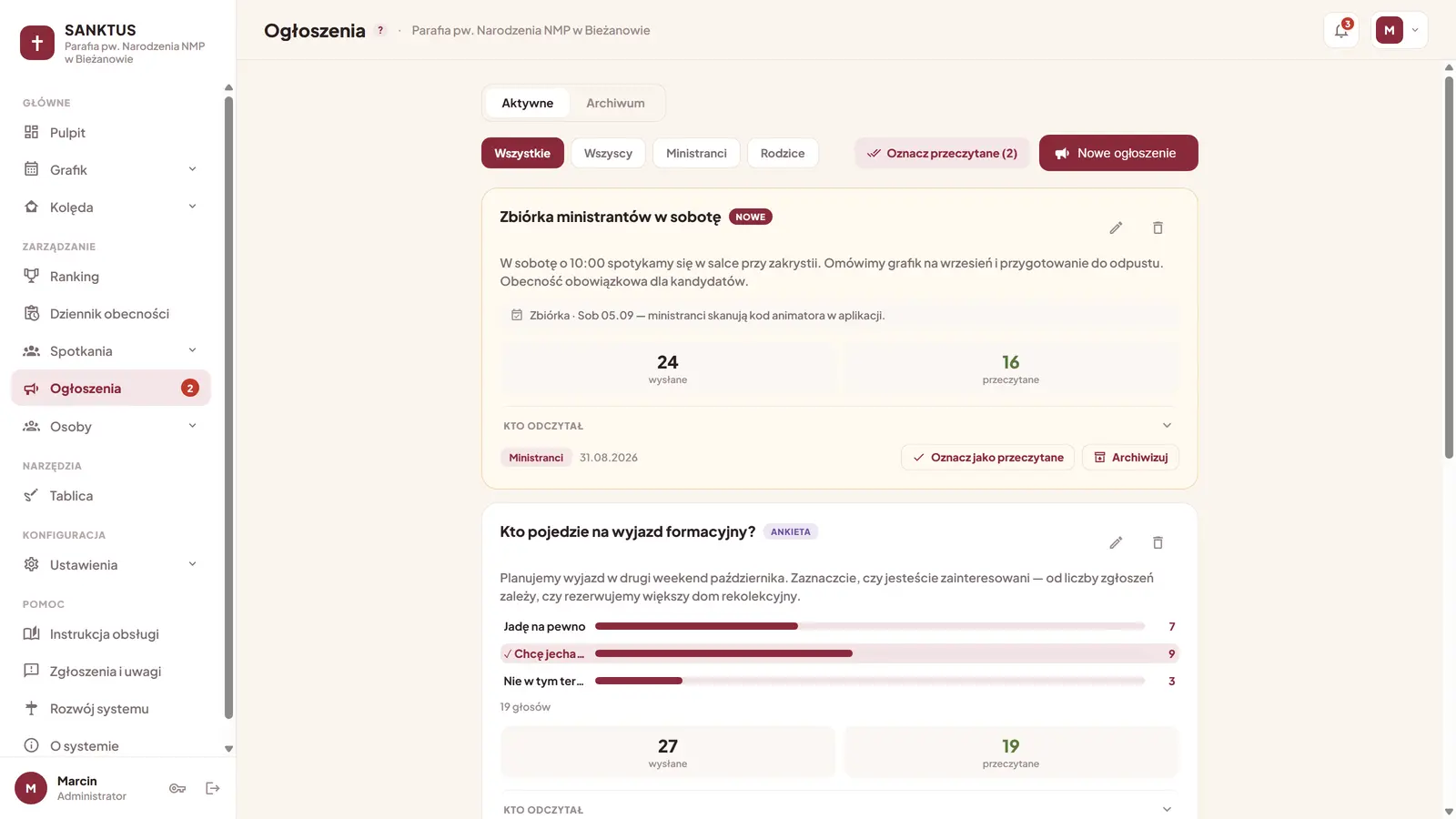This screenshot has height=819, width=1456.
Task: Edit the Zbiórka ministrantów announcement
Action: (x=1116, y=227)
